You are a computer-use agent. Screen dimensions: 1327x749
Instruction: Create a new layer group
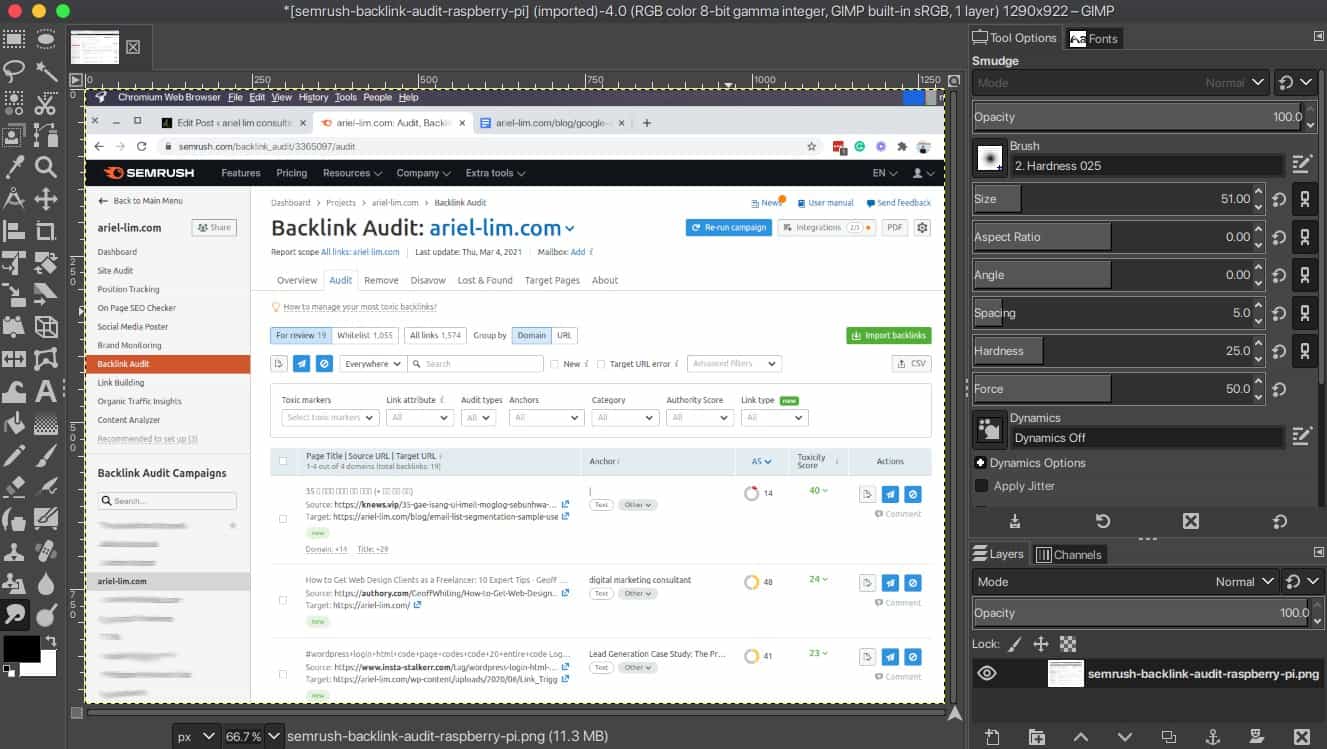click(x=1036, y=737)
